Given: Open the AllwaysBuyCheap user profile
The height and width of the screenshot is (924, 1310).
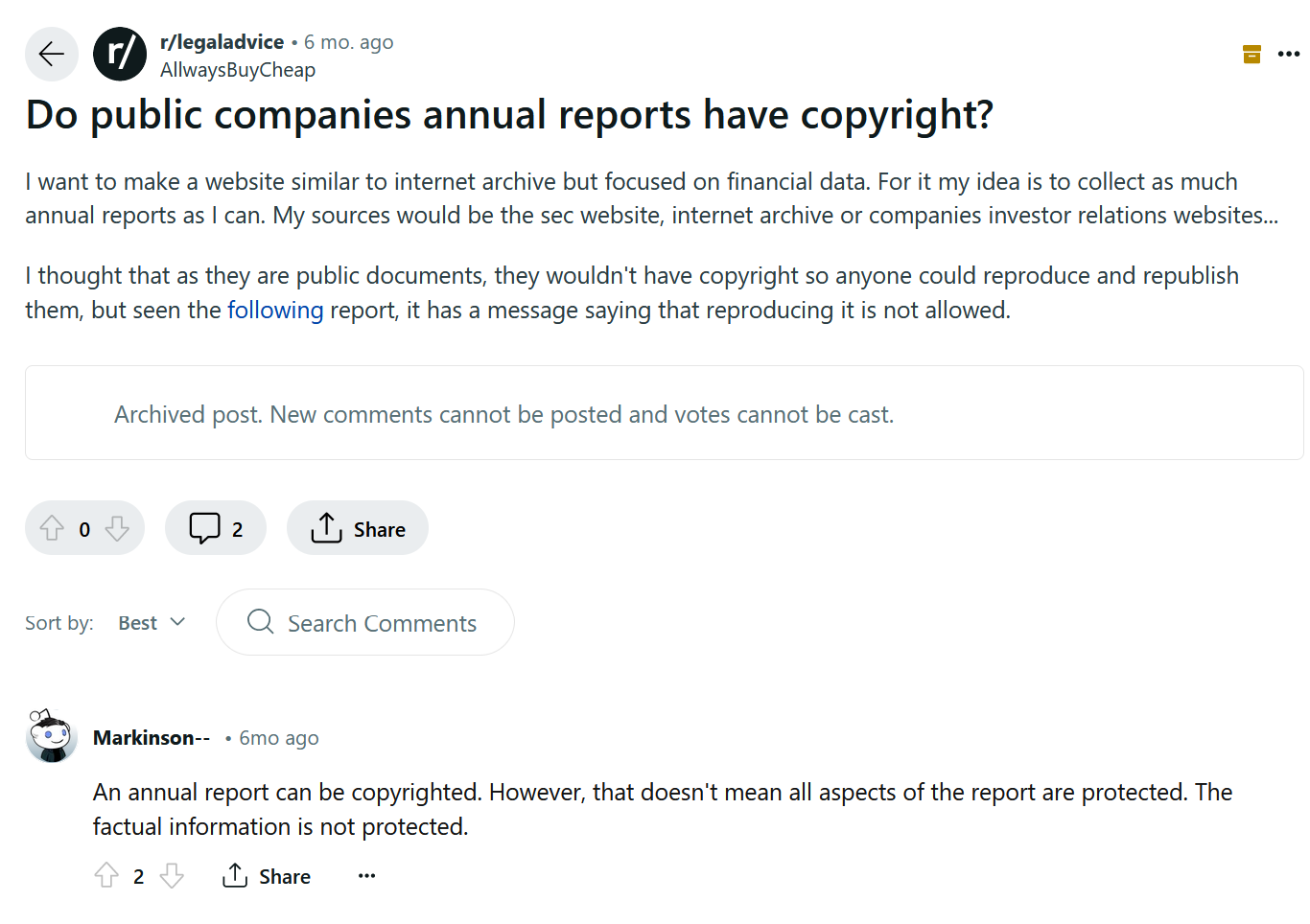Looking at the screenshot, I should (x=238, y=70).
